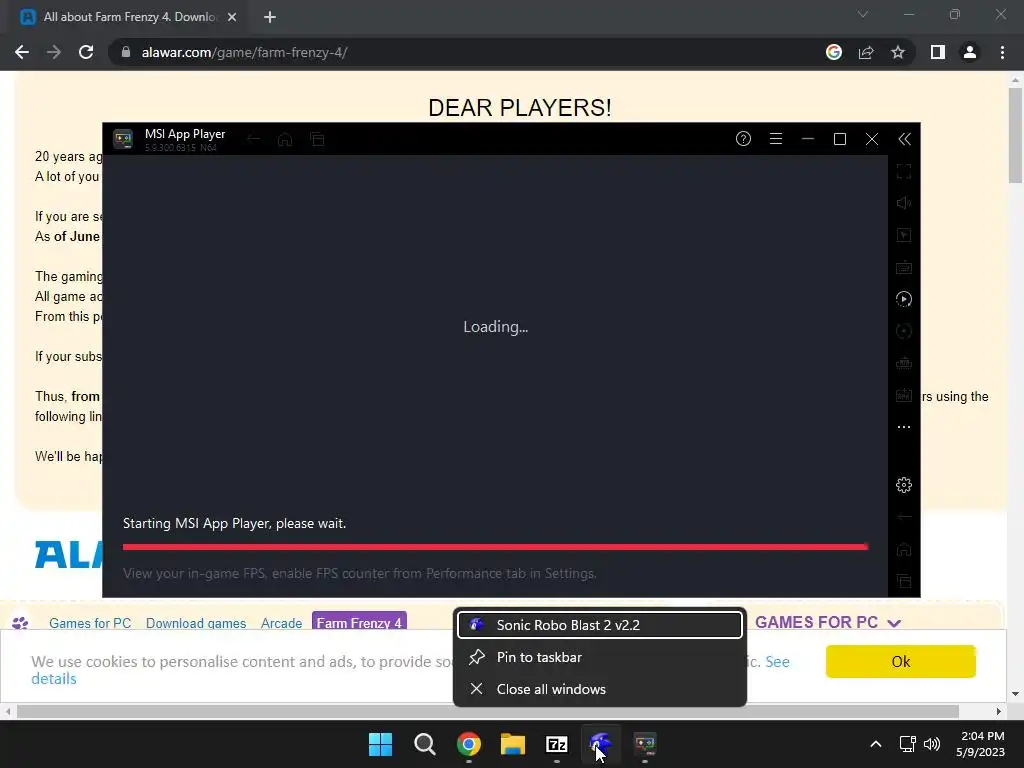1024x768 pixels.
Task: Click the volume speaker icon in MSI sidebar
Action: pyautogui.click(x=904, y=203)
